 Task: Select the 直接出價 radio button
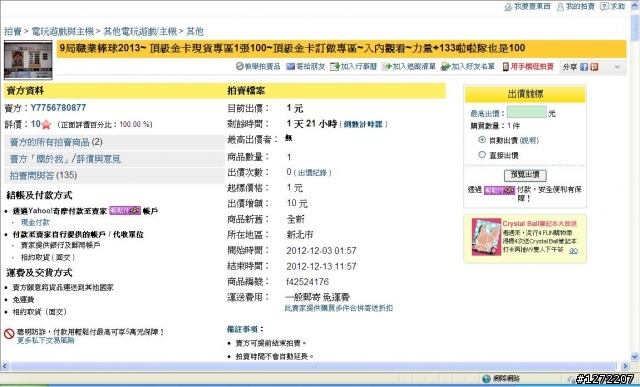pyautogui.click(x=482, y=155)
